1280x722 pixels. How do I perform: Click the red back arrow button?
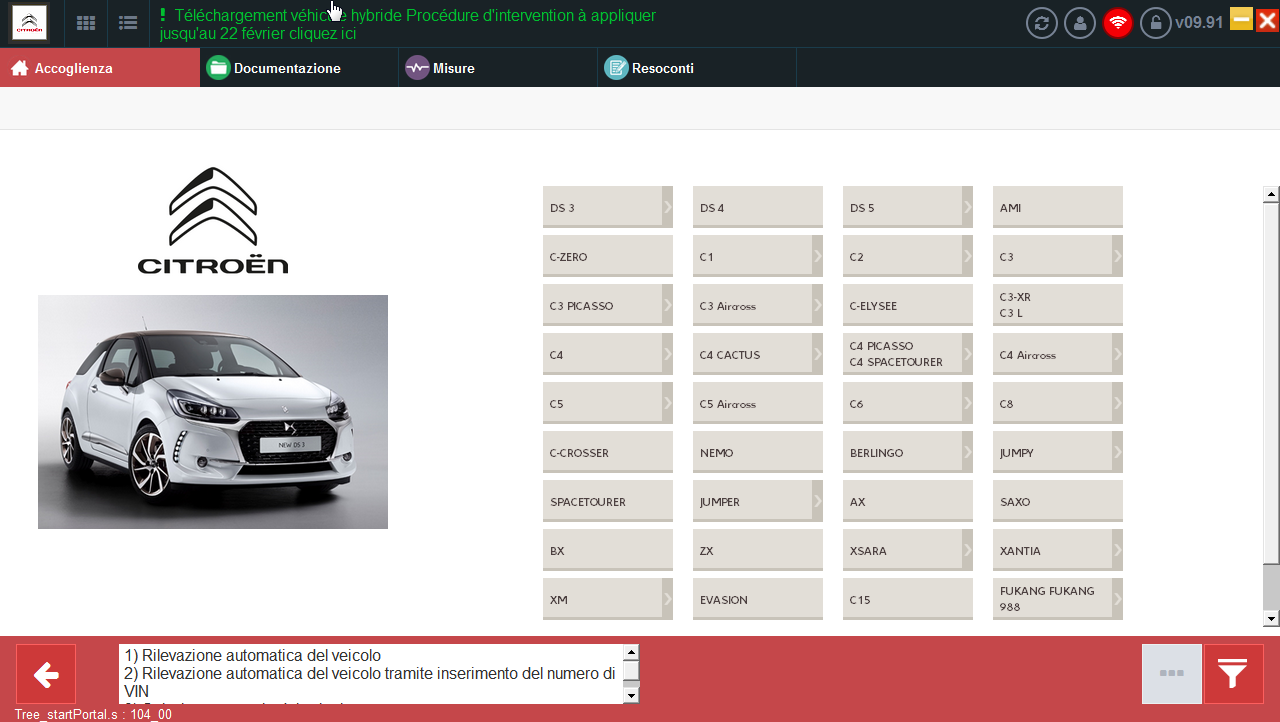pos(46,674)
